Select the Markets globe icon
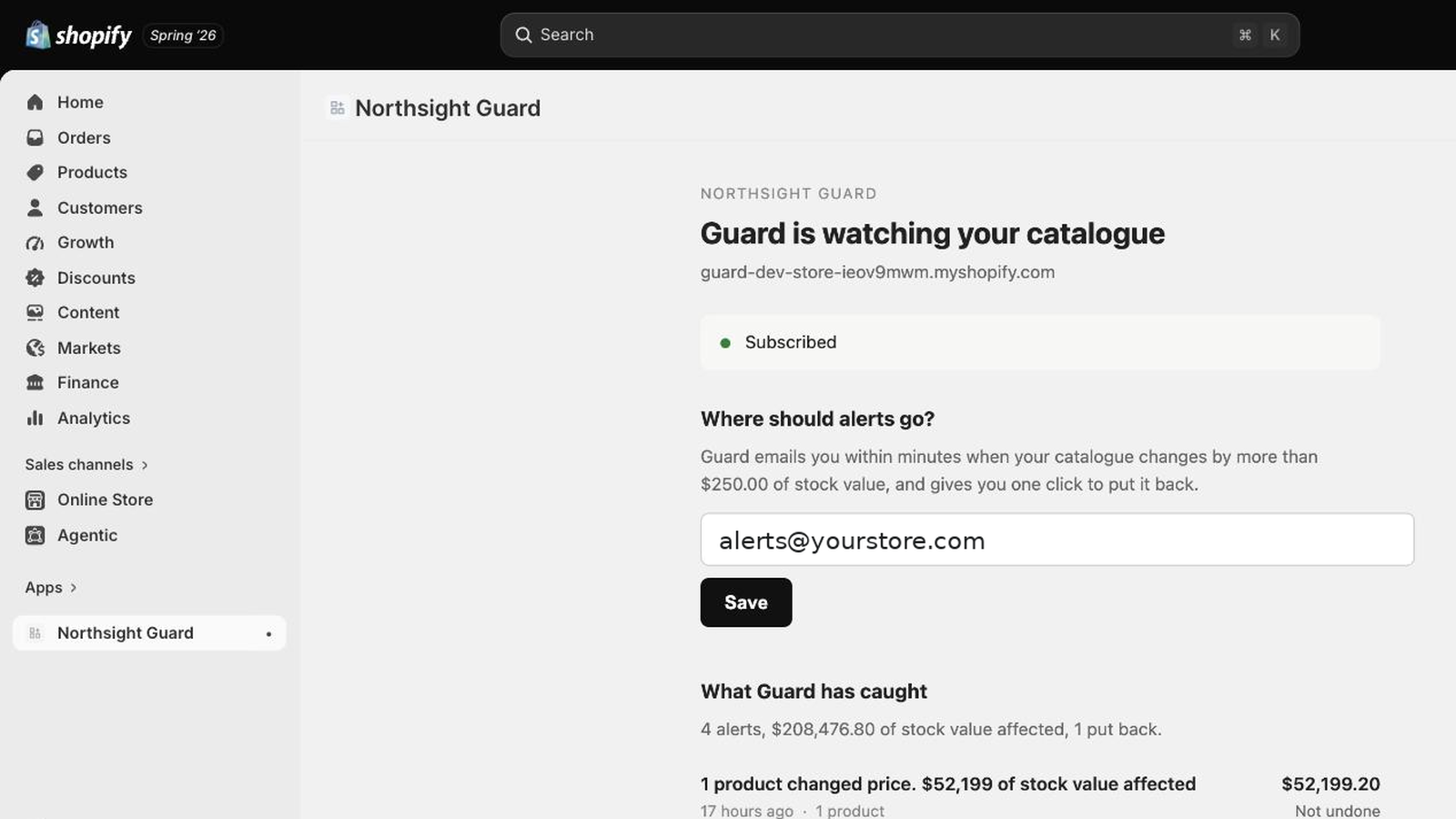The width and height of the screenshot is (1456, 819). [x=35, y=348]
